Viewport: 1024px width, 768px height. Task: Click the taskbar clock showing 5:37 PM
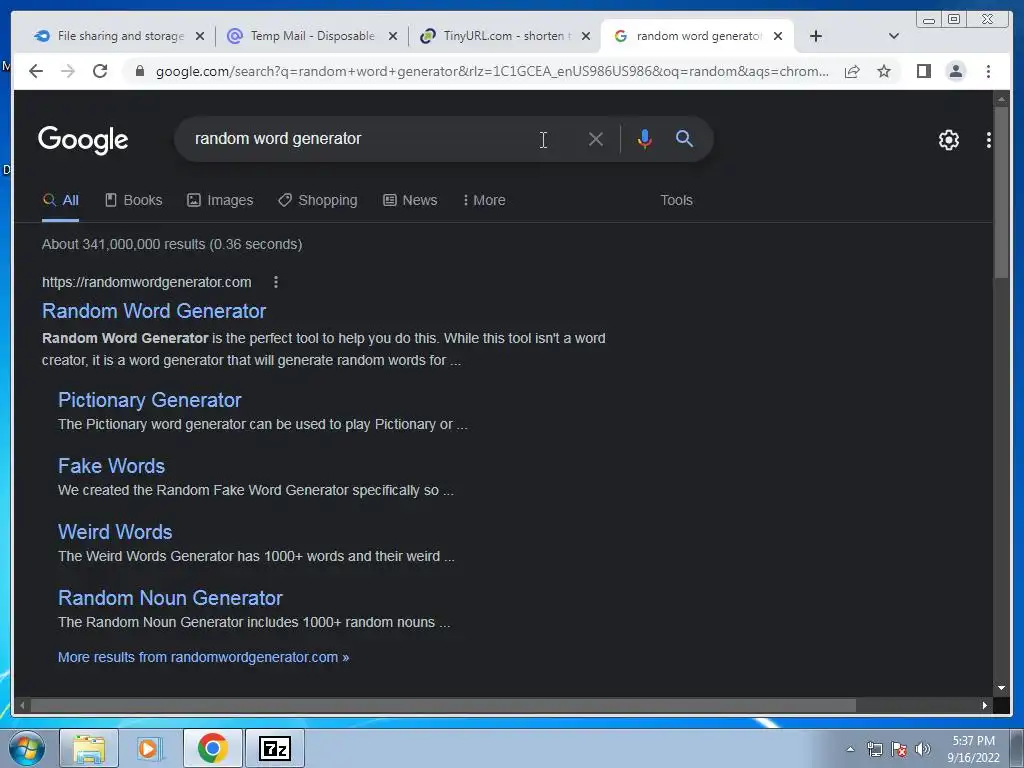(x=973, y=749)
